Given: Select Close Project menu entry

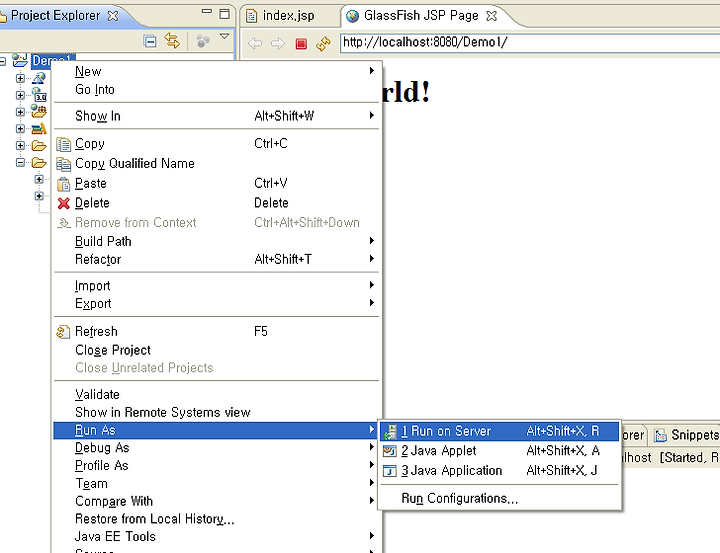Looking at the screenshot, I should (217, 350).
